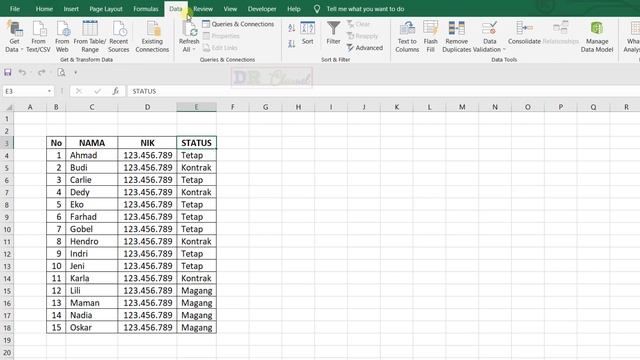Open the Get Data menu
Image resolution: width=640 pixels, height=360 pixels.
pyautogui.click(x=14, y=37)
